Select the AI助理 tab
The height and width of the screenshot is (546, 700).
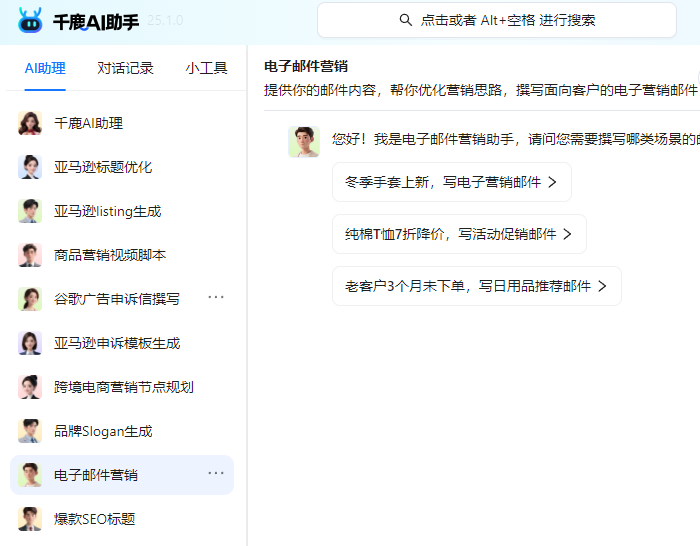[x=45, y=68]
